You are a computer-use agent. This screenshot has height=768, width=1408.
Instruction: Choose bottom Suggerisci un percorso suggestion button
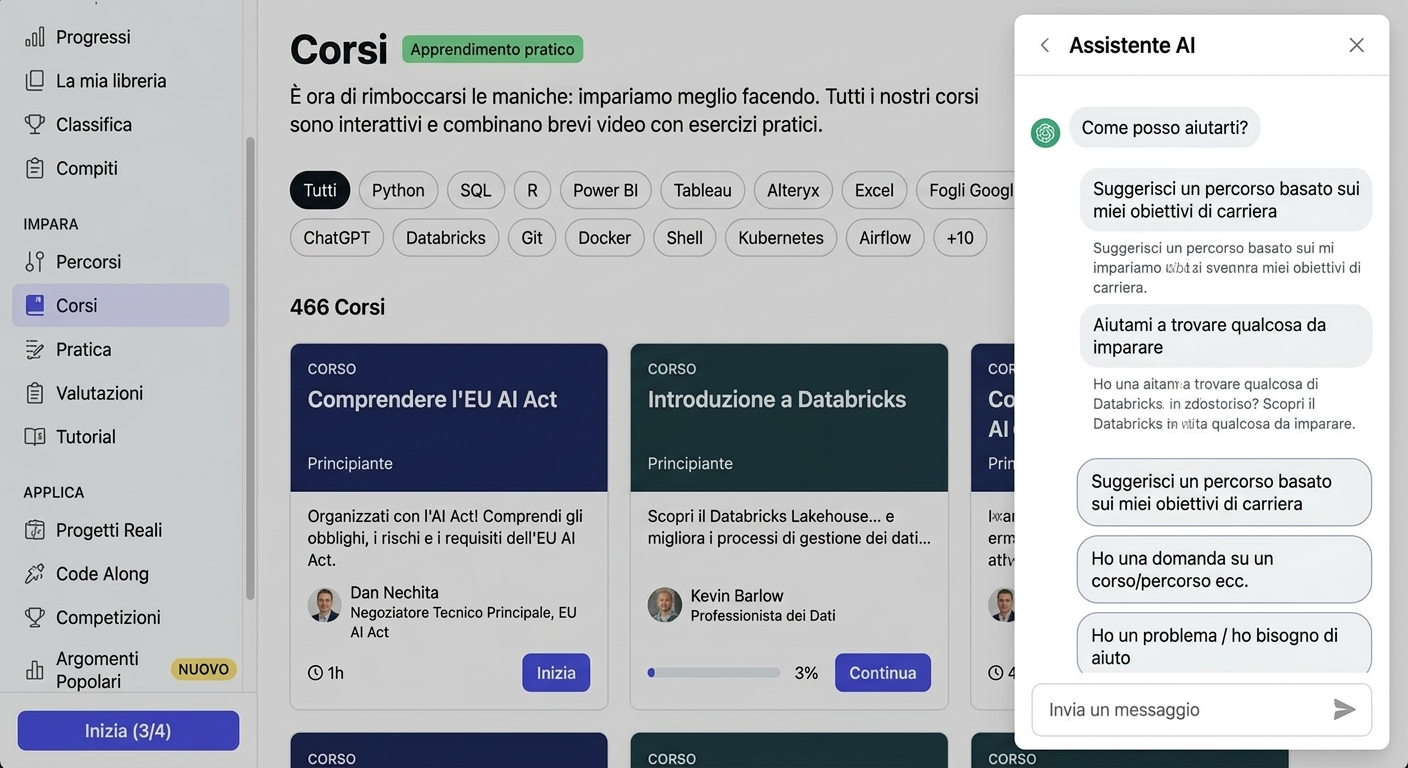pyautogui.click(x=1224, y=492)
